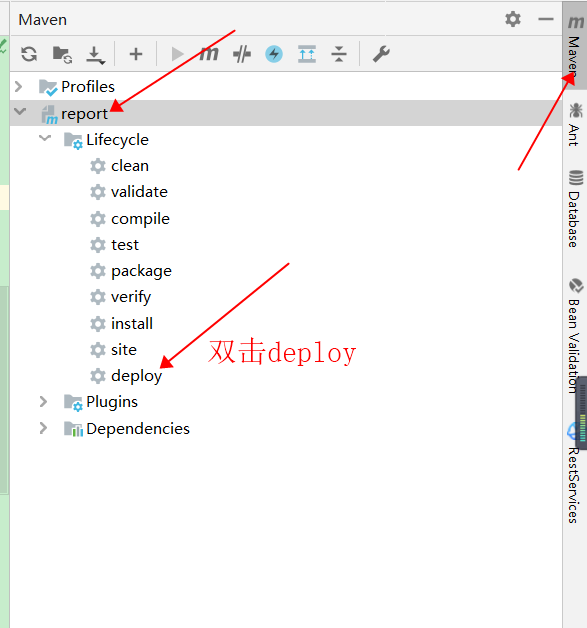Image resolution: width=587 pixels, height=628 pixels.
Task: Click Download Sources and Documentation icon
Action: point(95,55)
